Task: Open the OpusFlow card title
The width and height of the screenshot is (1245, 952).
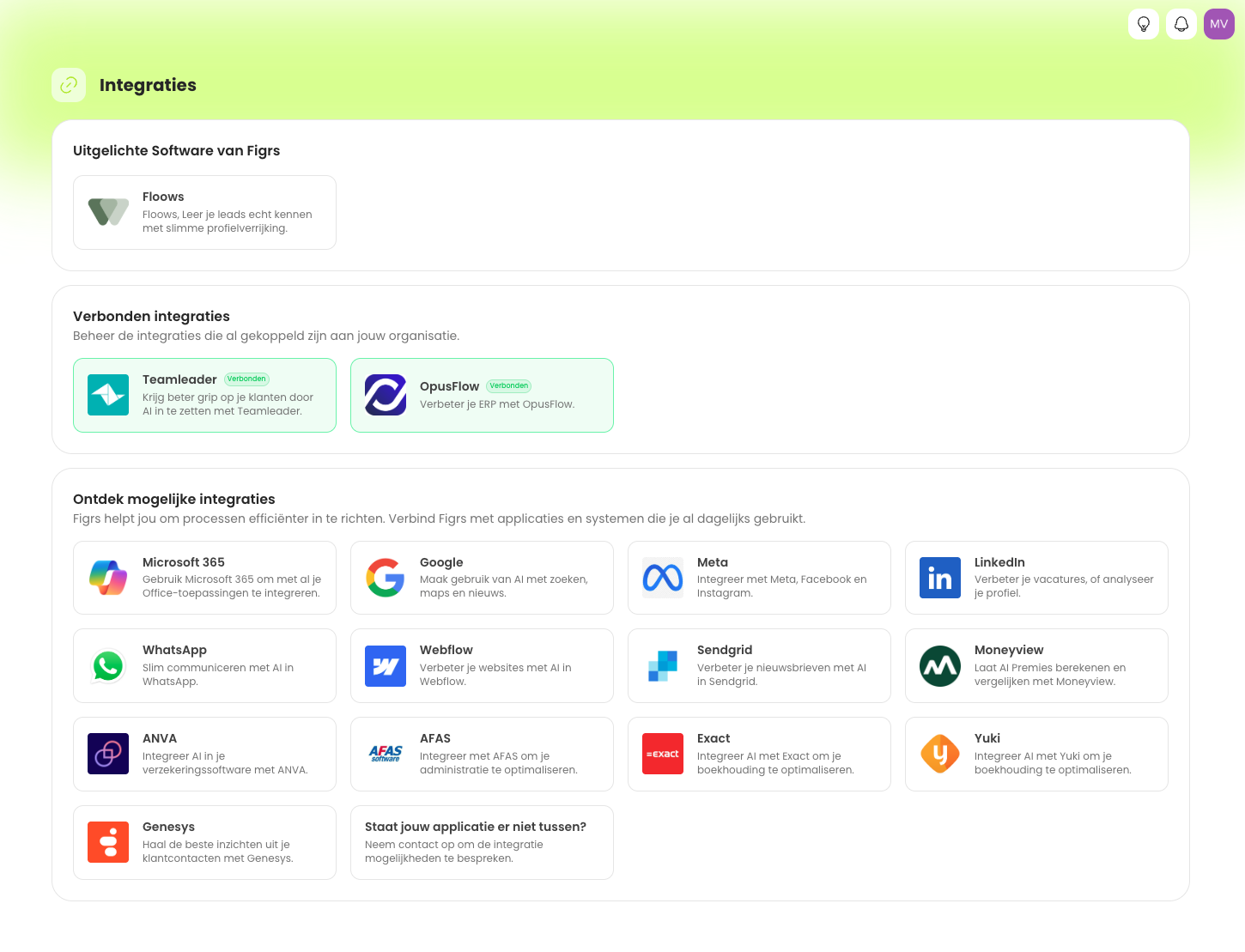Action: pyautogui.click(x=449, y=386)
